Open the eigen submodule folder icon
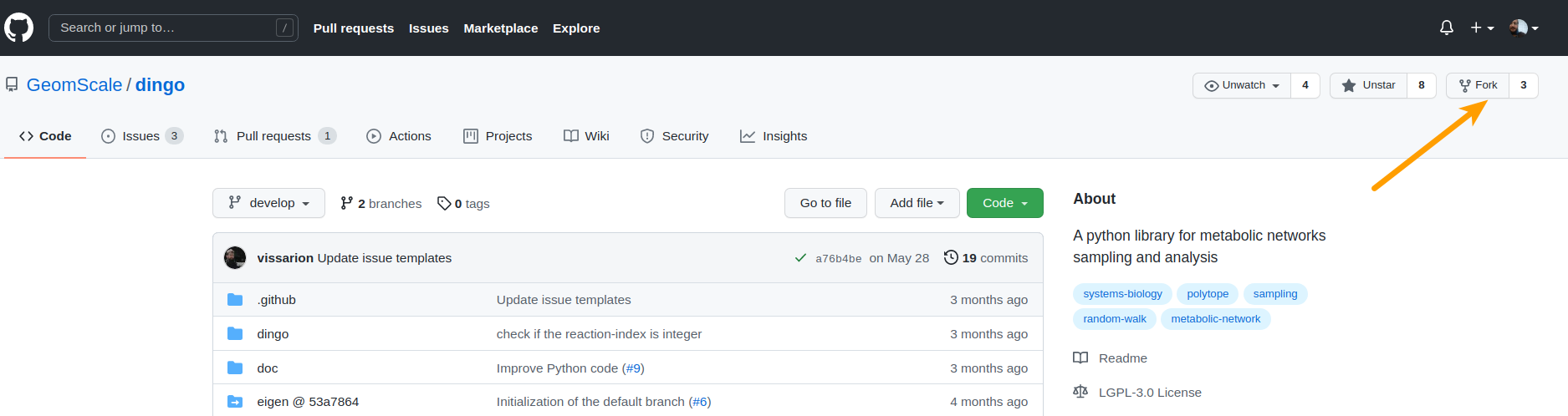Viewport: 1568px width, 416px height. coord(235,402)
